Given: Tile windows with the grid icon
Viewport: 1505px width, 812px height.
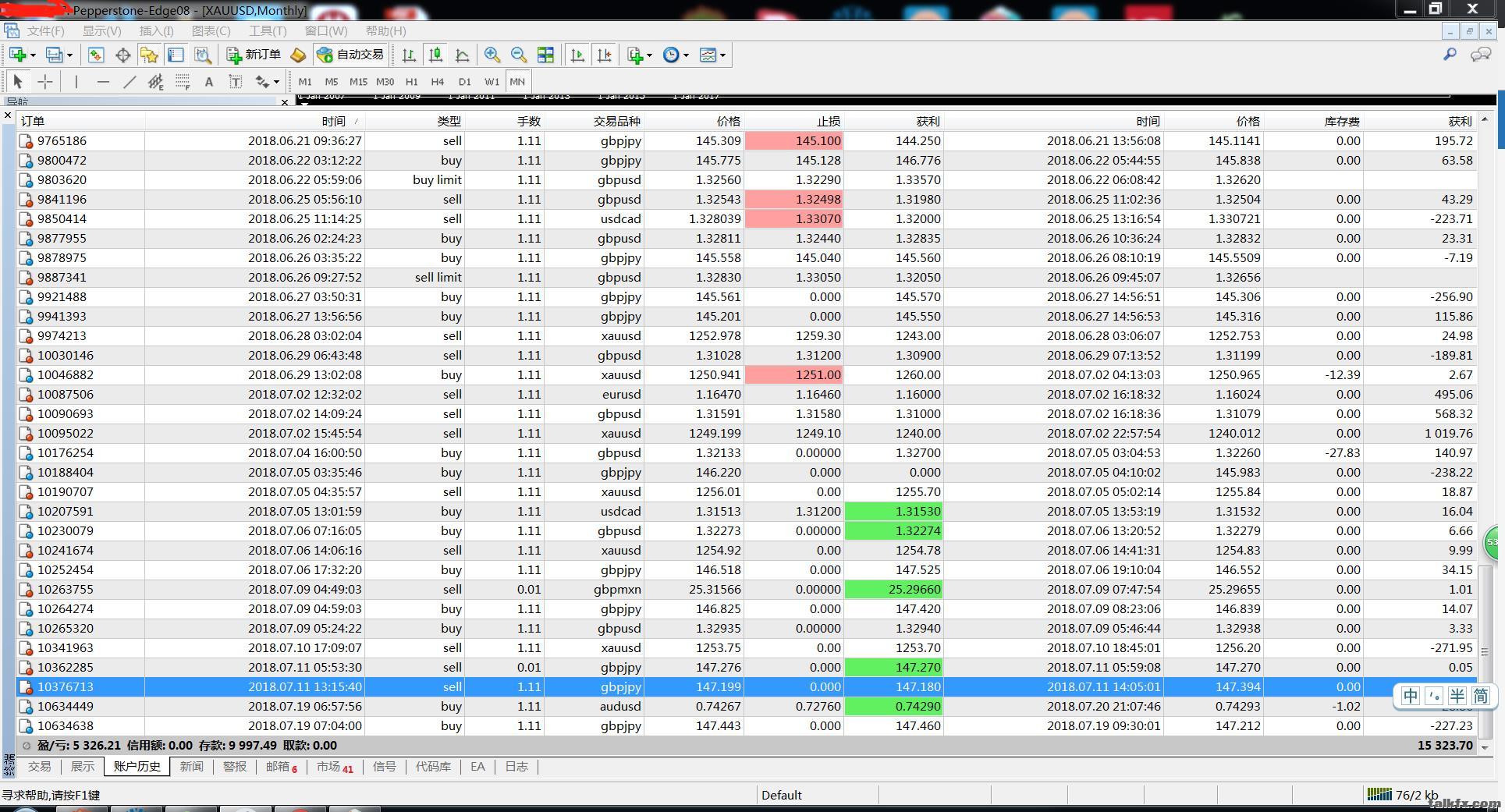Looking at the screenshot, I should click(x=546, y=55).
